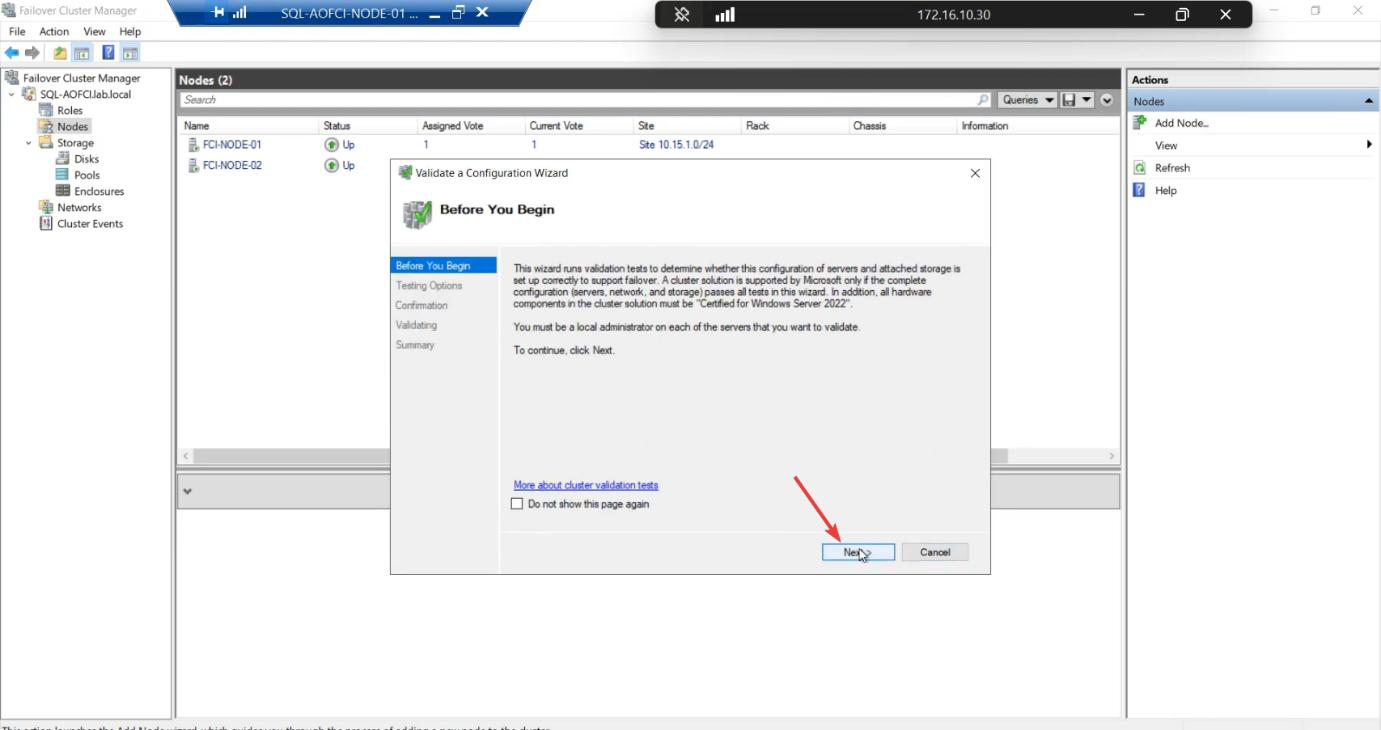Click the pin icon in SQL-AOFCI-NODE-01 connection bar
This screenshot has height=730, width=1381.
point(218,13)
